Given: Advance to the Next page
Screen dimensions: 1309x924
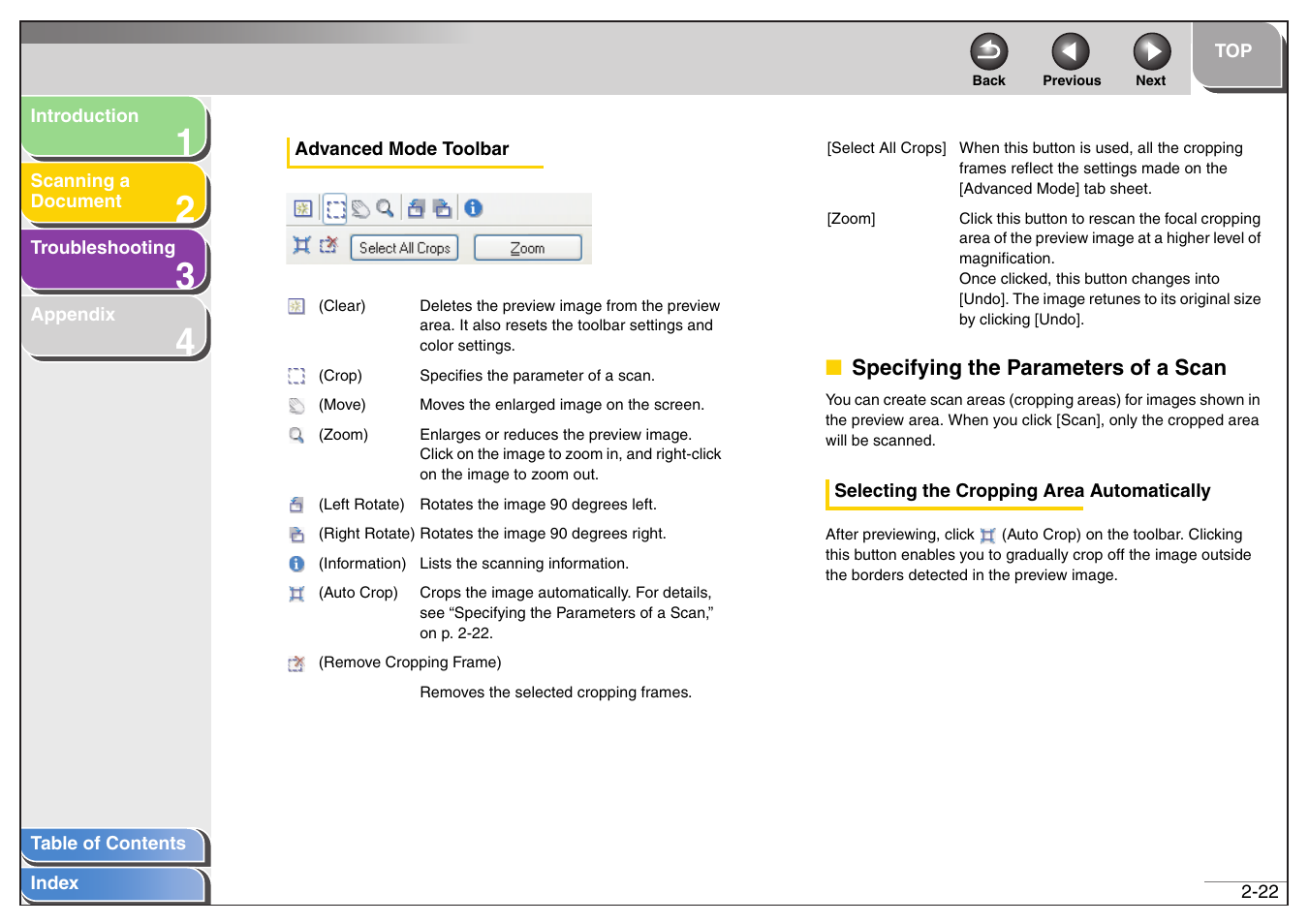Looking at the screenshot, I should (1151, 60).
